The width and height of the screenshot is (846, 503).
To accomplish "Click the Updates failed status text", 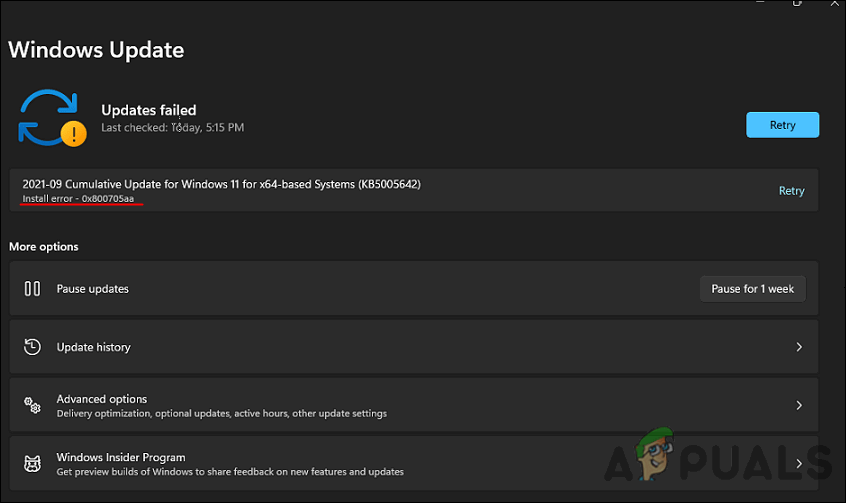I will click(x=149, y=110).
